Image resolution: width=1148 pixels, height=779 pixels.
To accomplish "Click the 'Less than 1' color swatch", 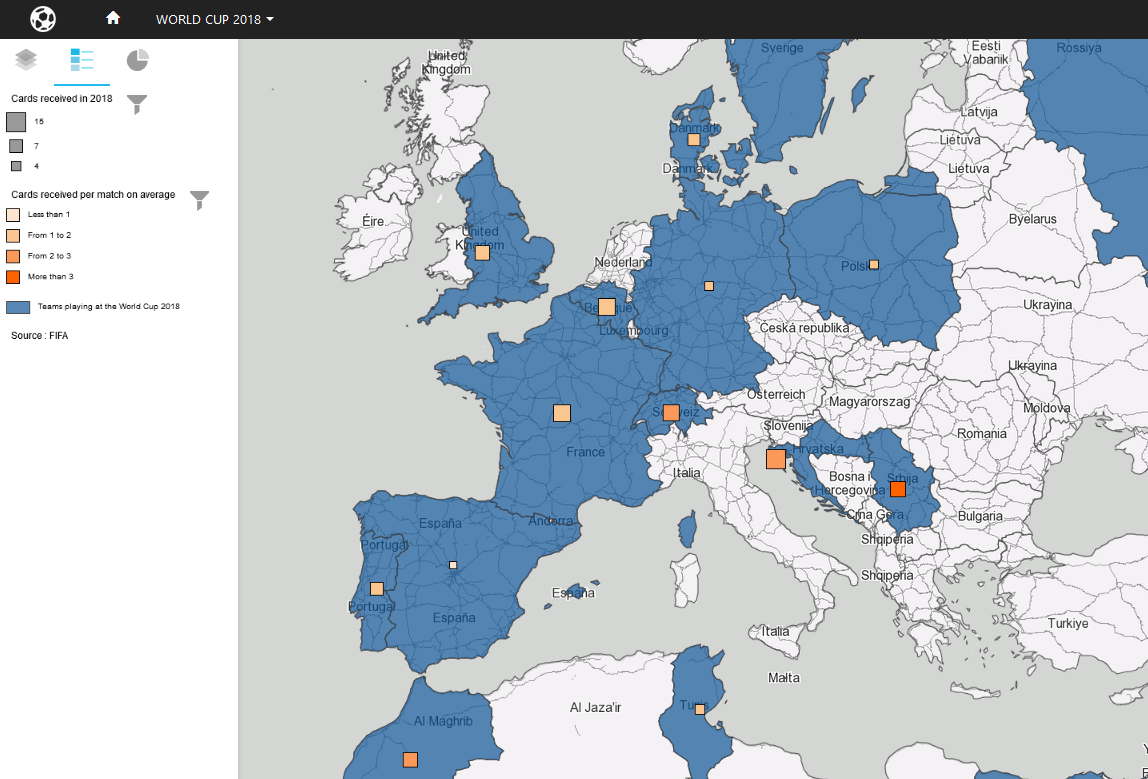I will point(13,215).
